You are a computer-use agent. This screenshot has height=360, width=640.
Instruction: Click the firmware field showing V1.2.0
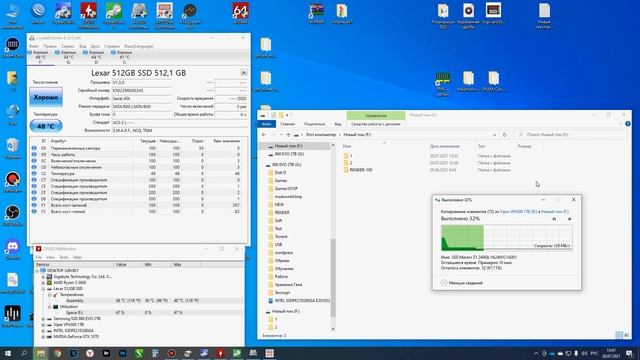tap(142, 82)
